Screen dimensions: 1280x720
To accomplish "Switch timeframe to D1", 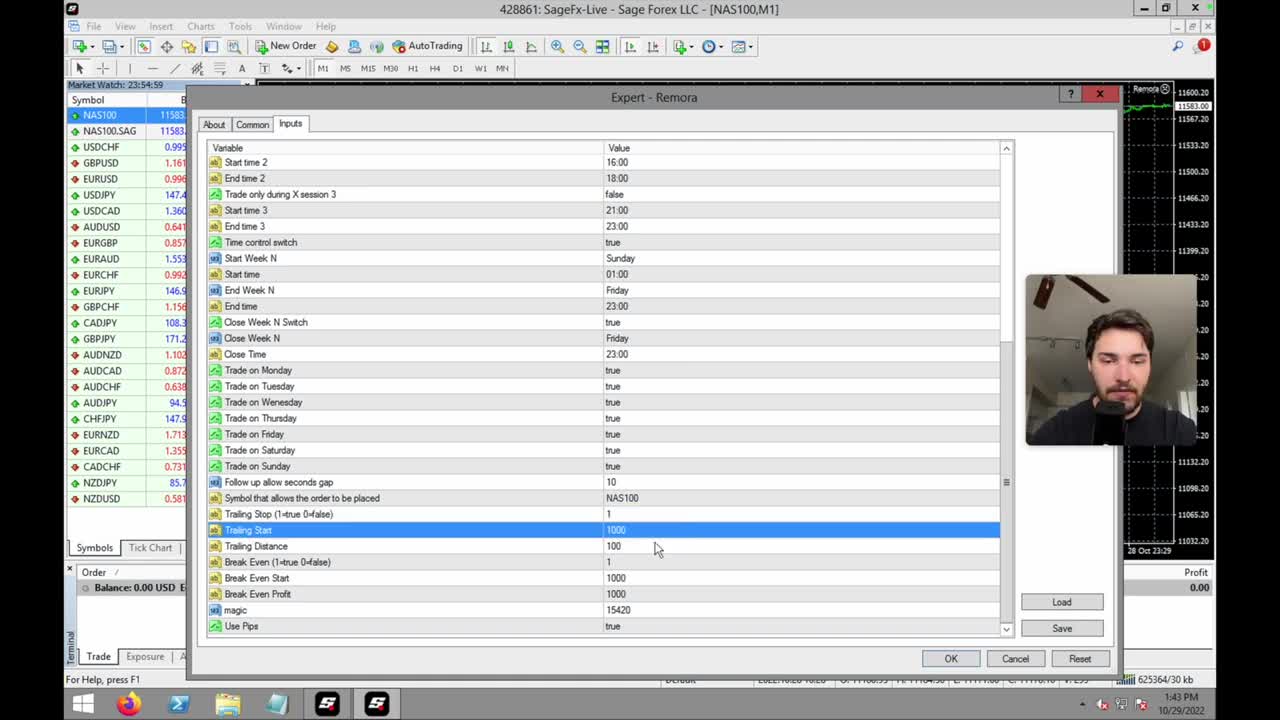I will pyautogui.click(x=458, y=68).
